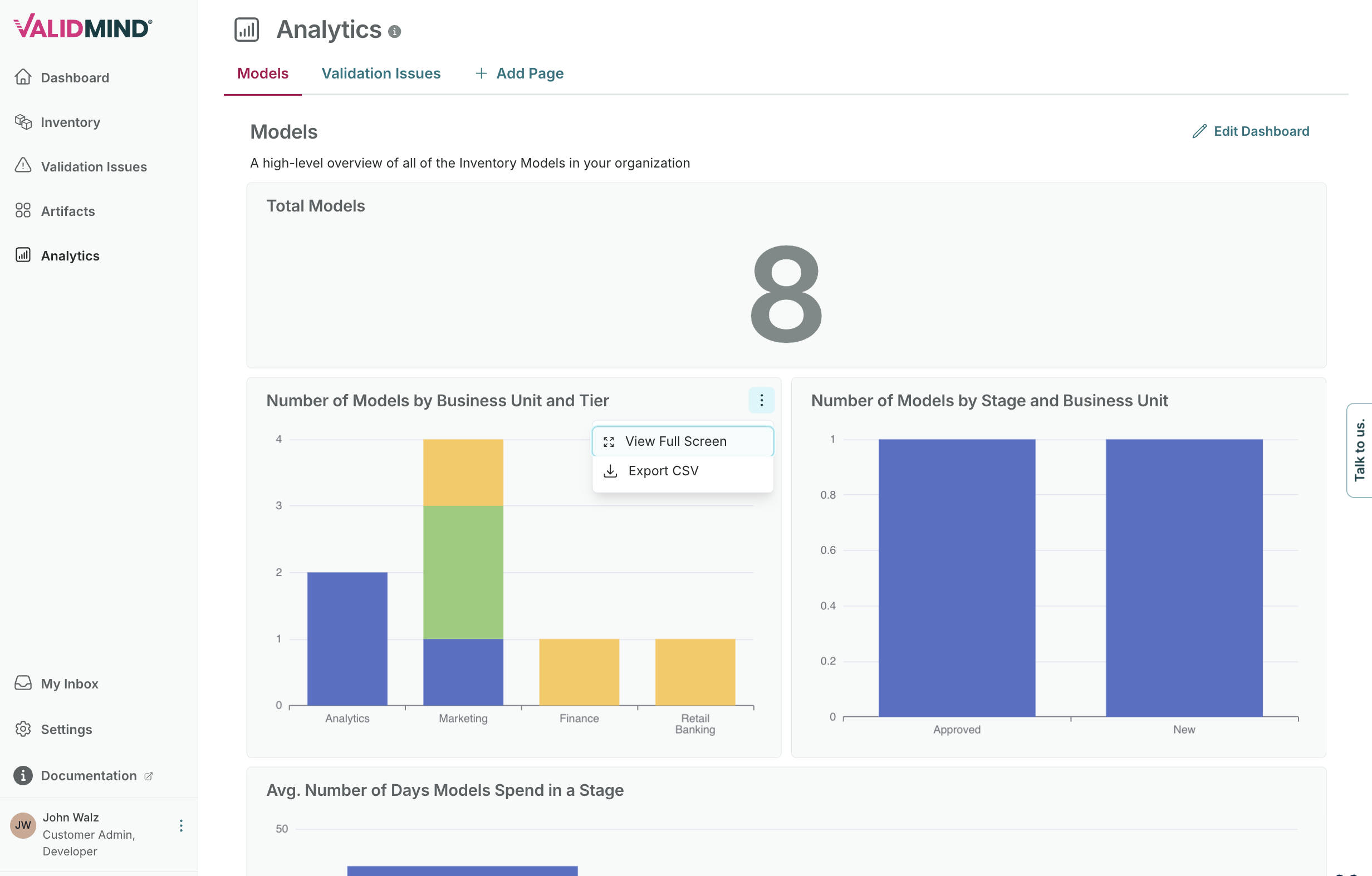The height and width of the screenshot is (876, 1372).
Task: Select the Models tab
Action: (x=262, y=73)
